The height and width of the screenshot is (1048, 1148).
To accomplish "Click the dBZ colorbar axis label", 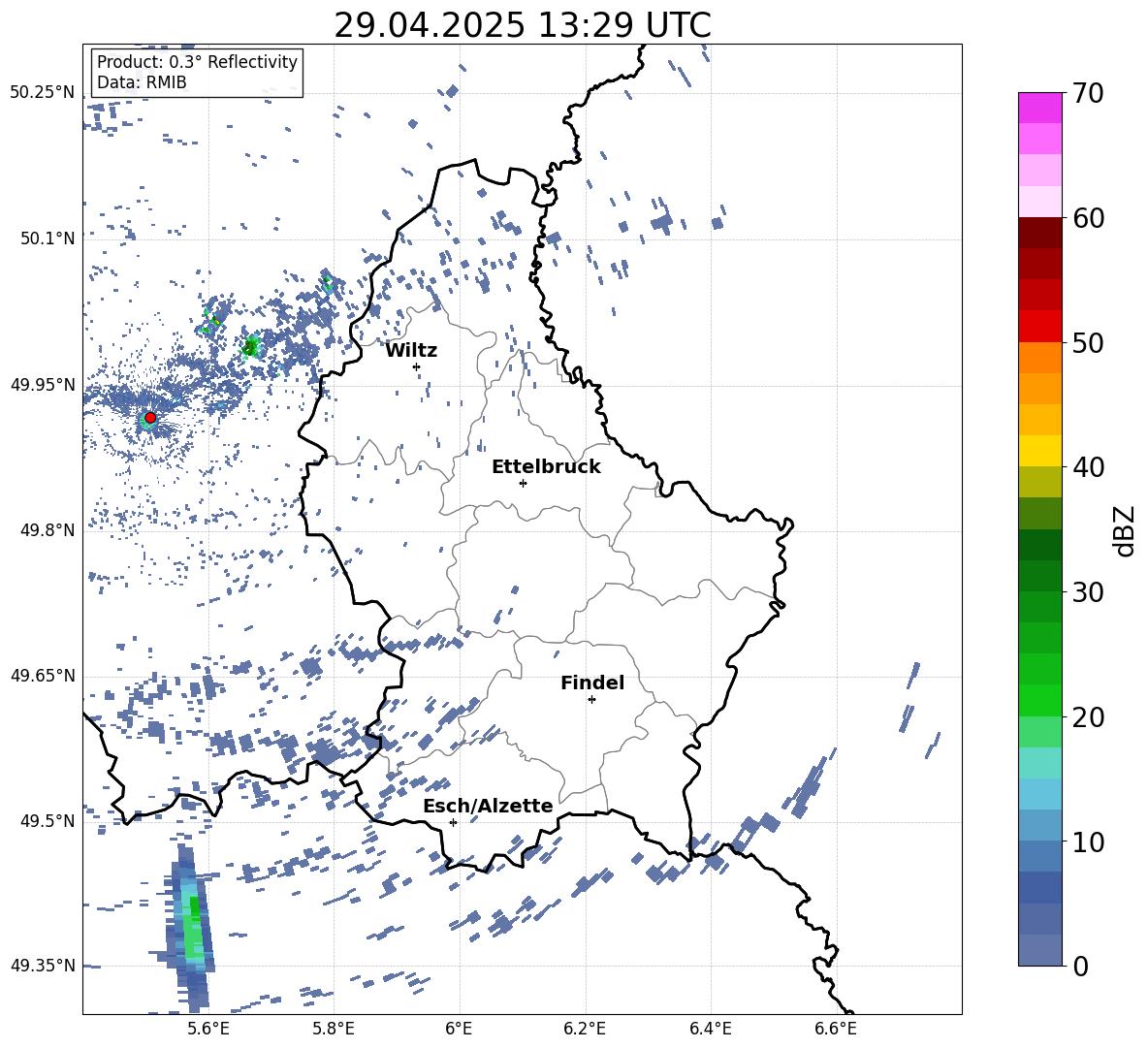I will (x=1124, y=530).
